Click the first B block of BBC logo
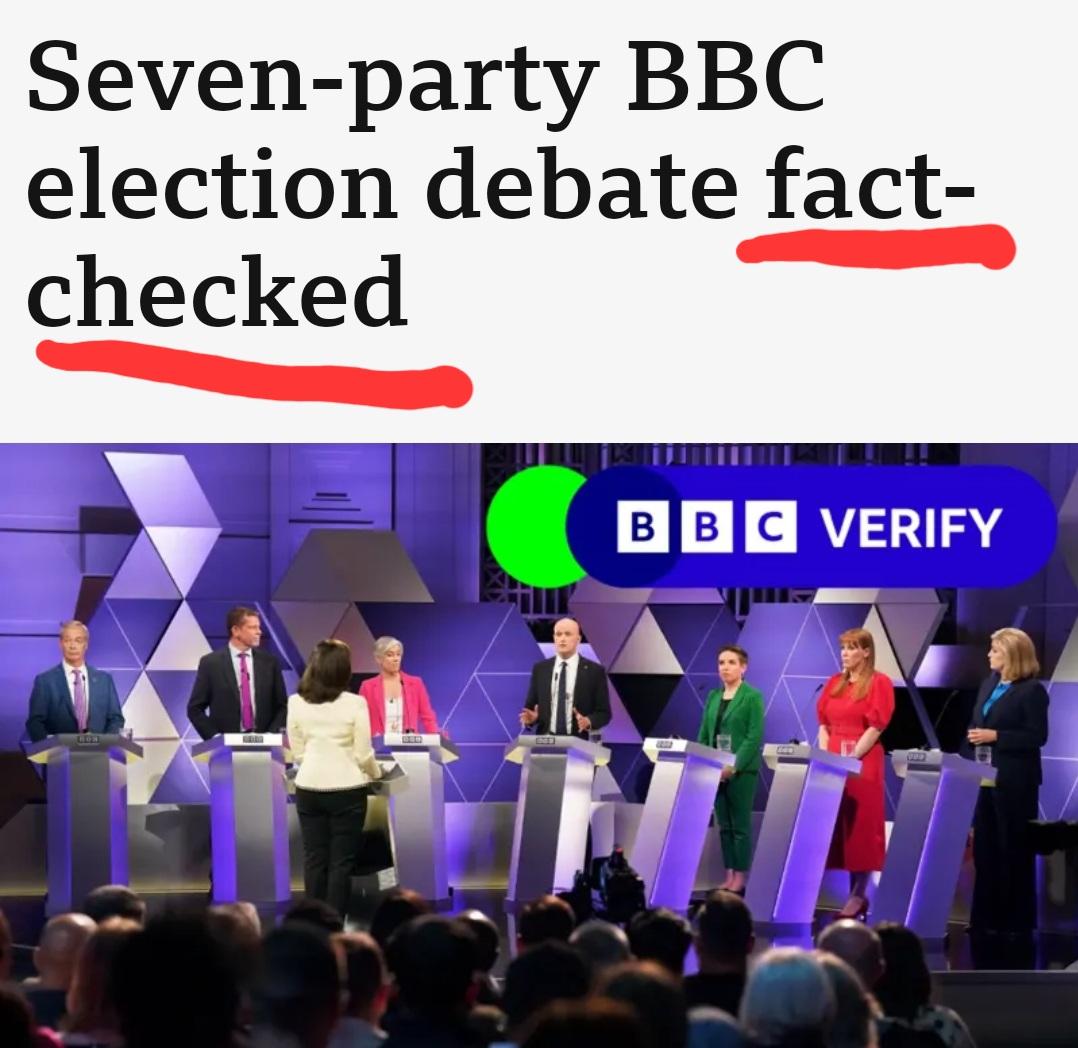This screenshot has width=1078, height=1048. coord(642,527)
